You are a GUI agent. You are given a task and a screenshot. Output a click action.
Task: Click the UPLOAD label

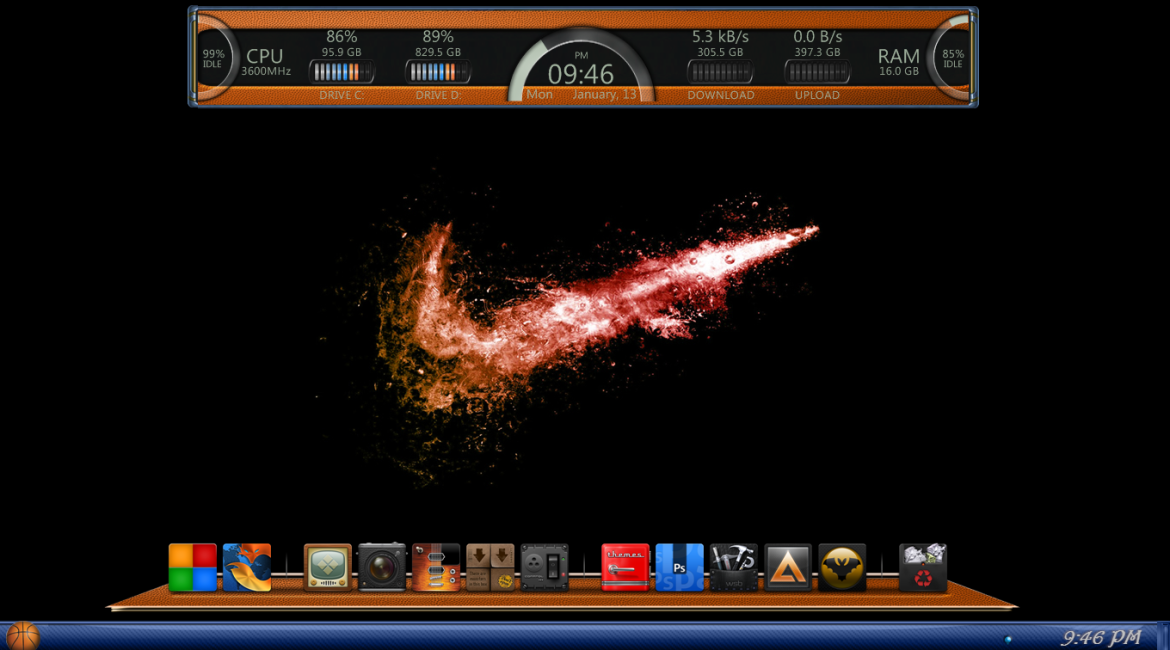(817, 96)
